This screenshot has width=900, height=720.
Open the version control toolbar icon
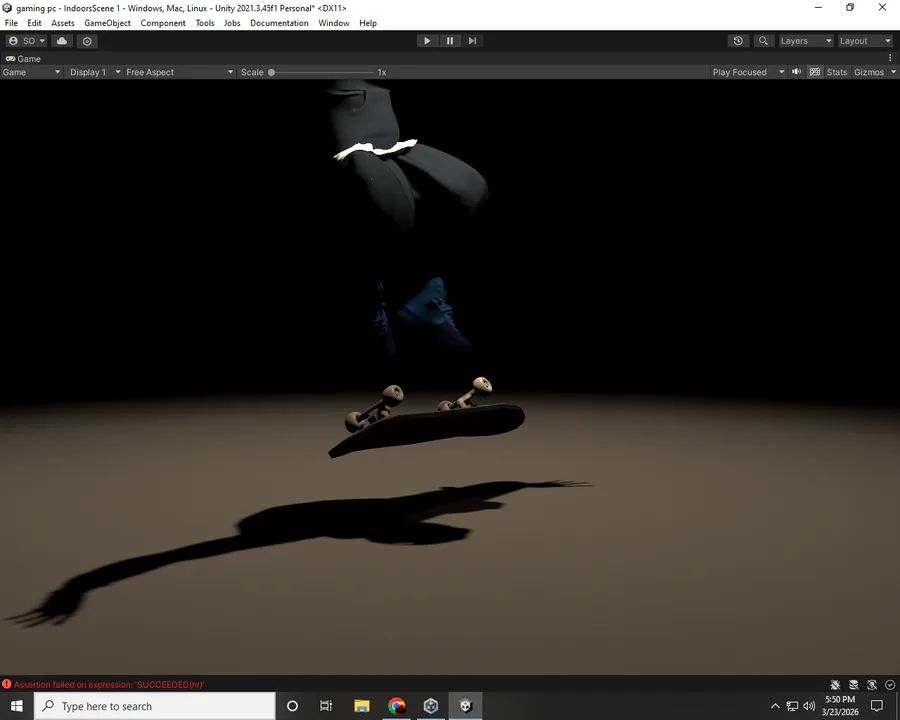(x=87, y=41)
